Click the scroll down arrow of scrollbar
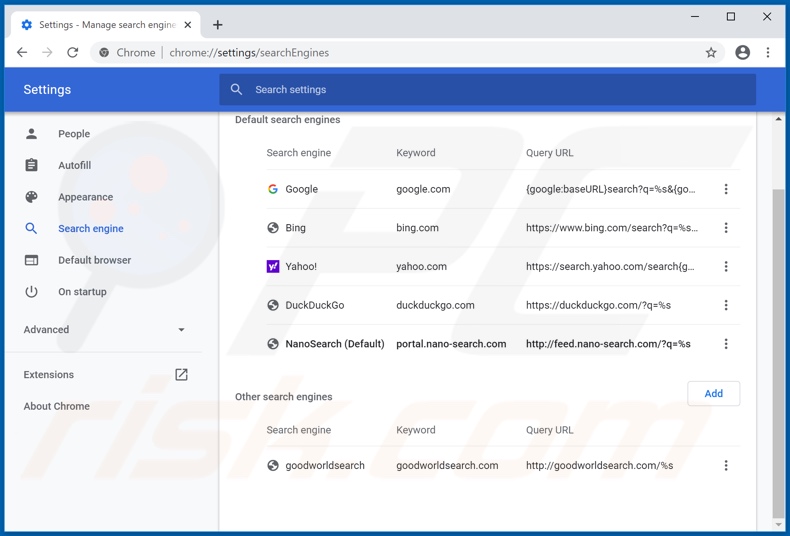This screenshot has height=536, width=790. pyautogui.click(x=778, y=524)
